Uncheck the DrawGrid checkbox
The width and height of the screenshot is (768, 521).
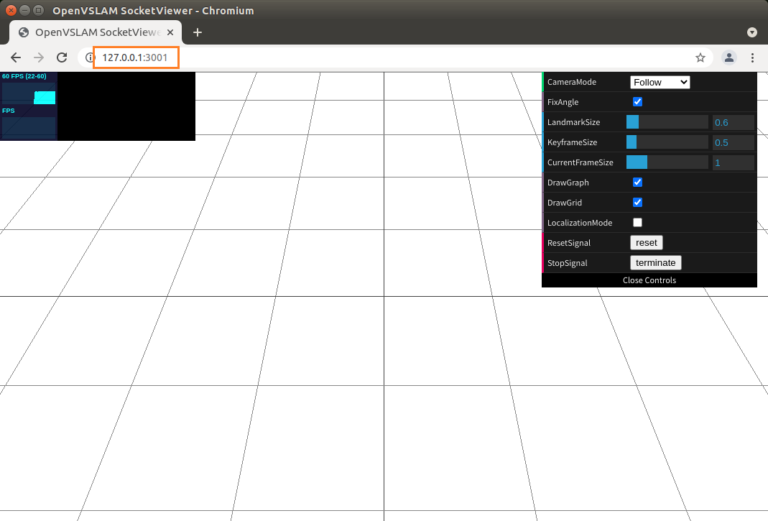(x=638, y=202)
